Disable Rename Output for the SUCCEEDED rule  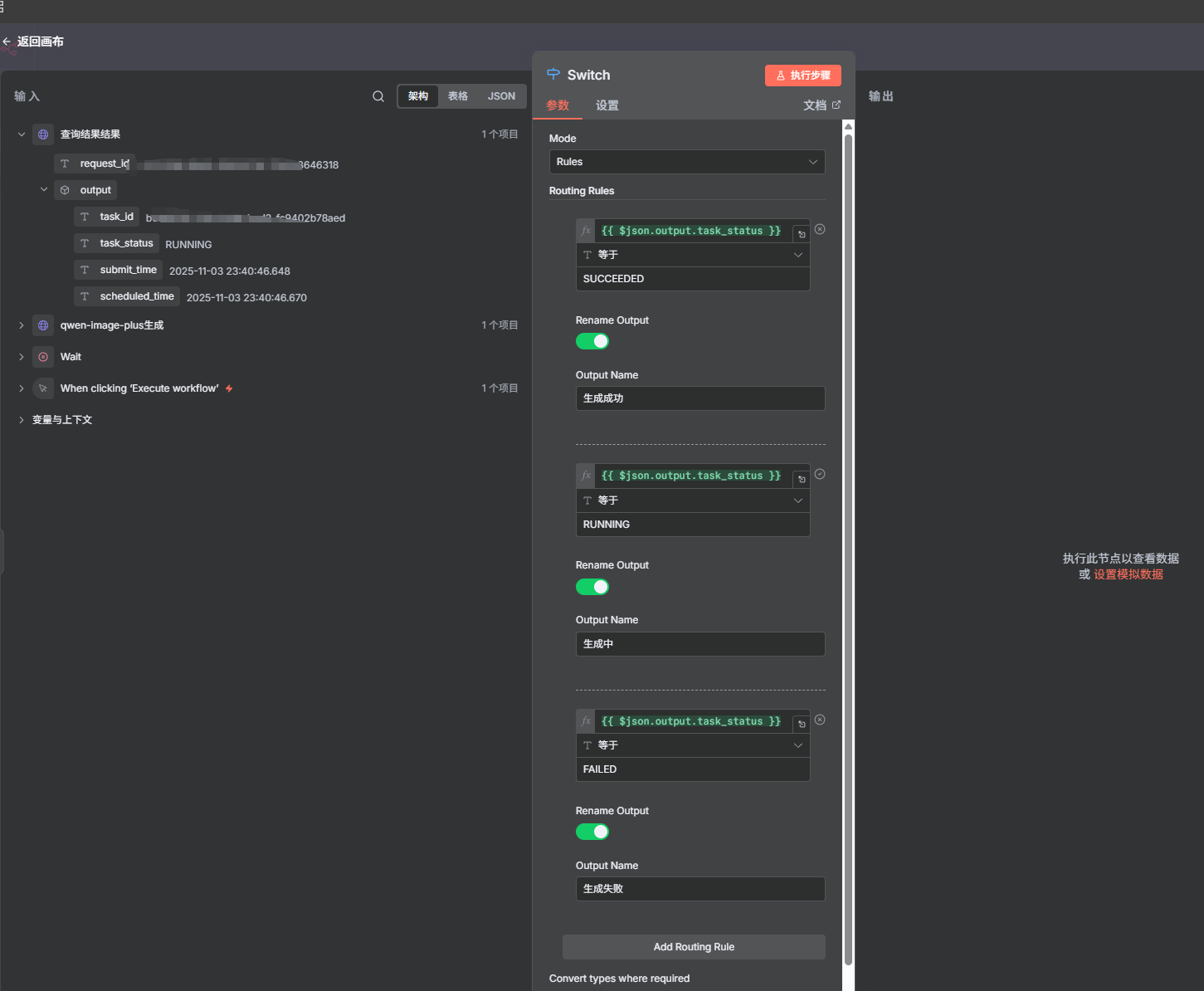592,341
